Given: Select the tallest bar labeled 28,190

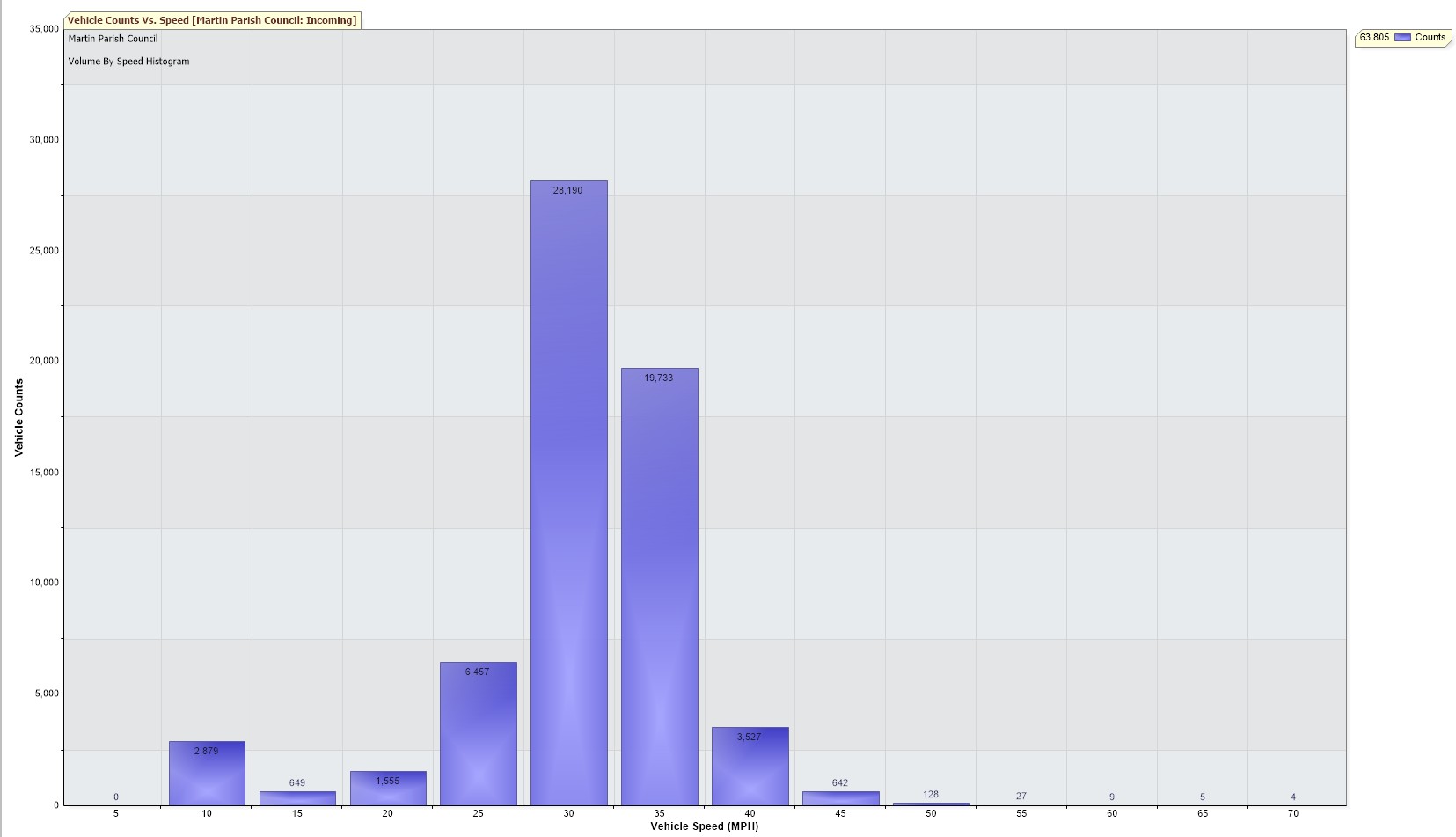Looking at the screenshot, I should point(568,493).
